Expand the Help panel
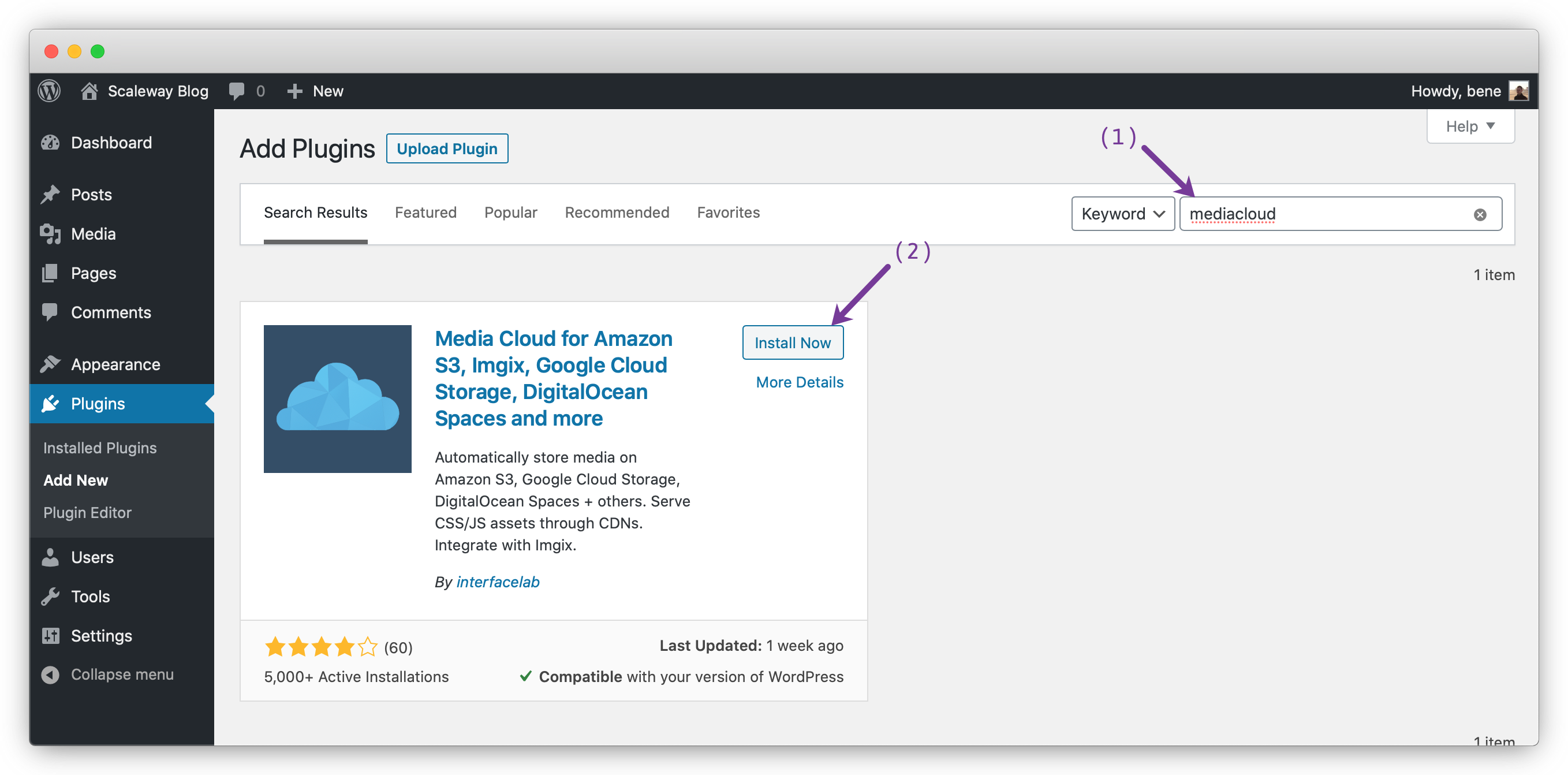 (1469, 126)
